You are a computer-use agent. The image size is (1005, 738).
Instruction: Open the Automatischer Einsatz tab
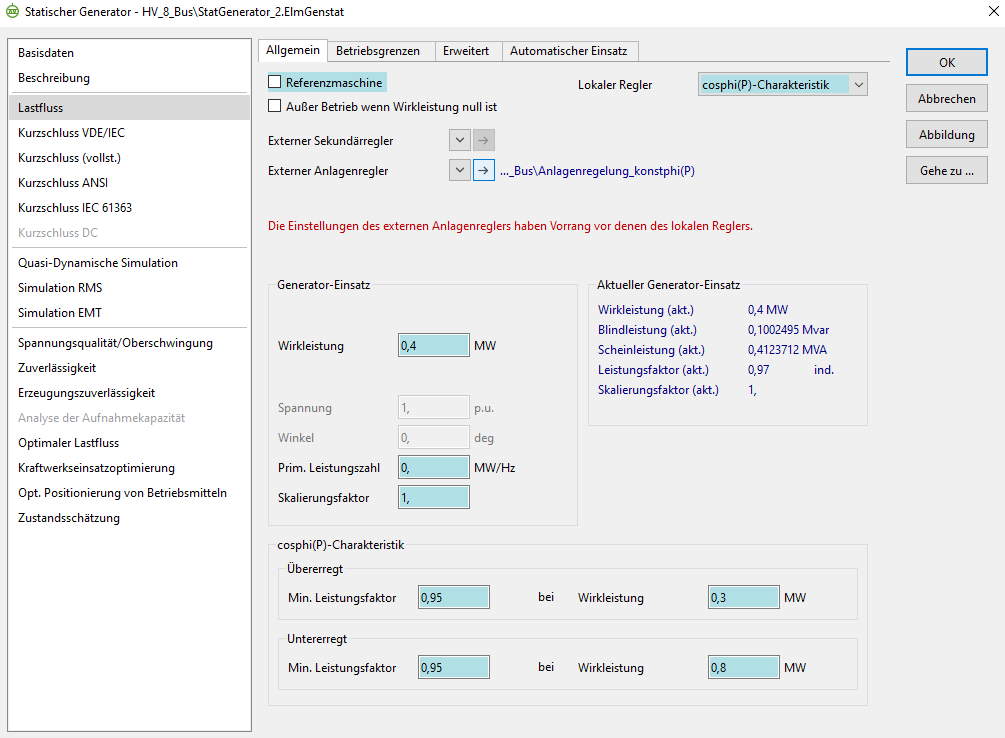[570, 50]
